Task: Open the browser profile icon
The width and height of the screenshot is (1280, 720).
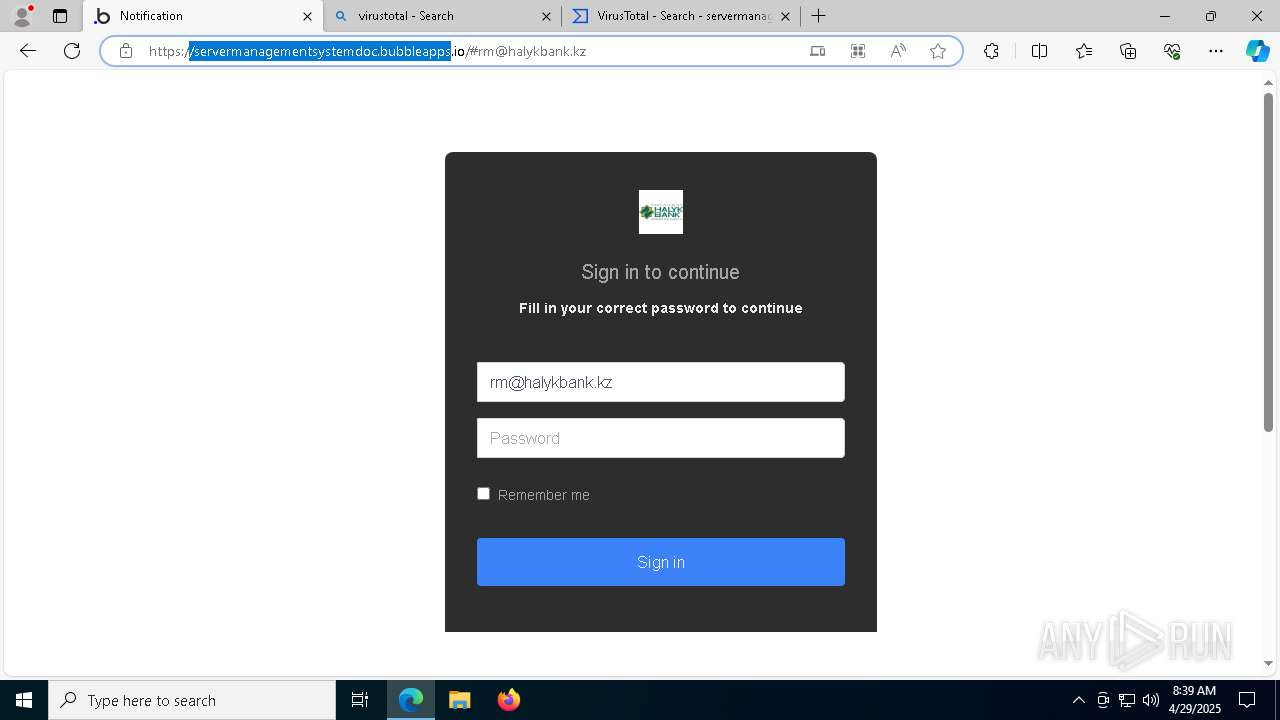Action: 22,16
